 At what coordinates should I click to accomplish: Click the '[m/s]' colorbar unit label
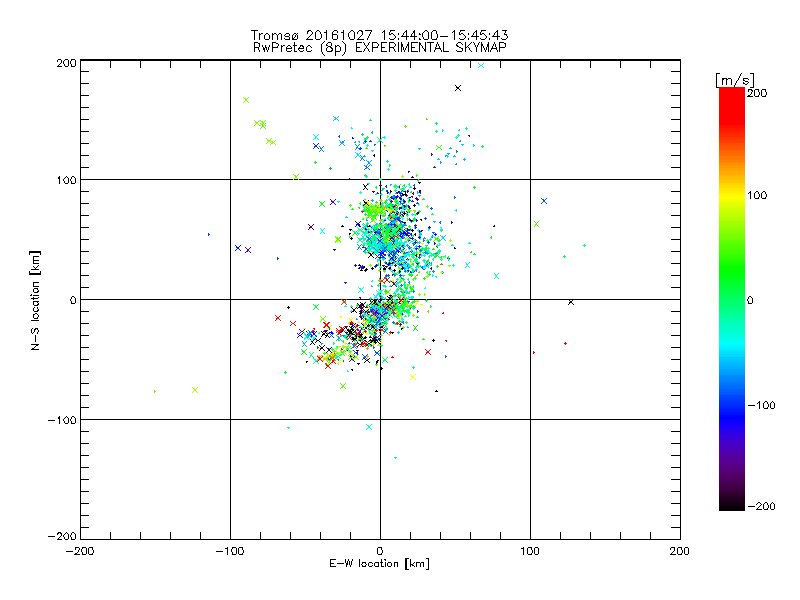pyautogui.click(x=735, y=80)
